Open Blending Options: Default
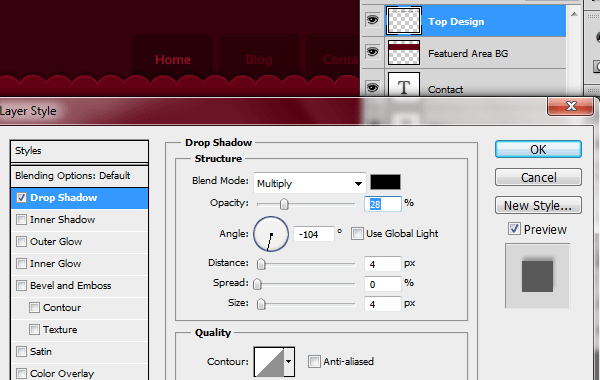 [80, 176]
